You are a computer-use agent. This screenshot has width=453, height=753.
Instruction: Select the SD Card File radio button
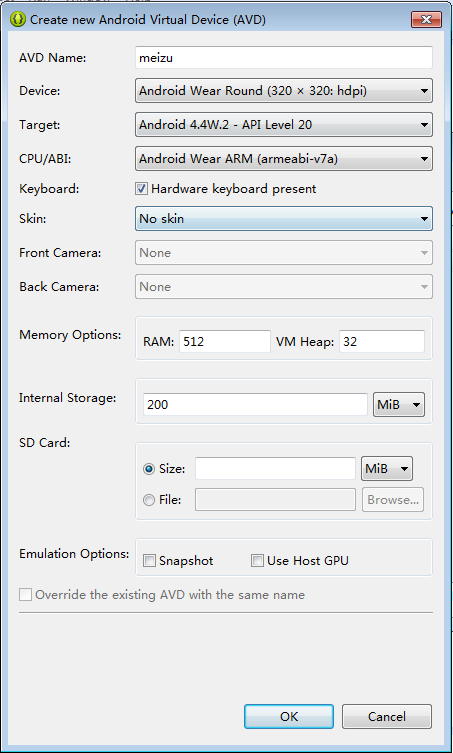tap(149, 500)
